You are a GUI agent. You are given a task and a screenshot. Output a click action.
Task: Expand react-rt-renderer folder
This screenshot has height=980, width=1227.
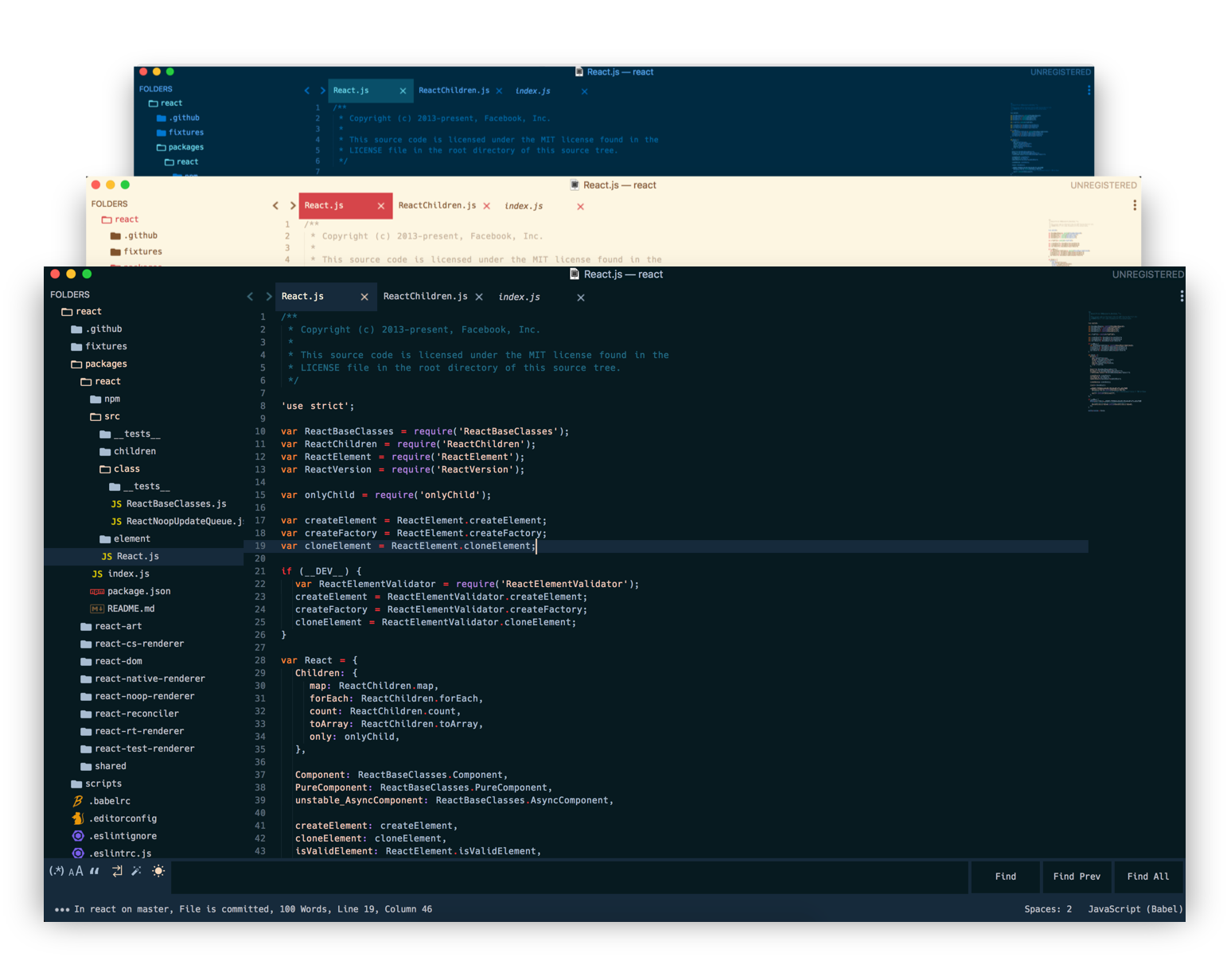[x=132, y=732]
